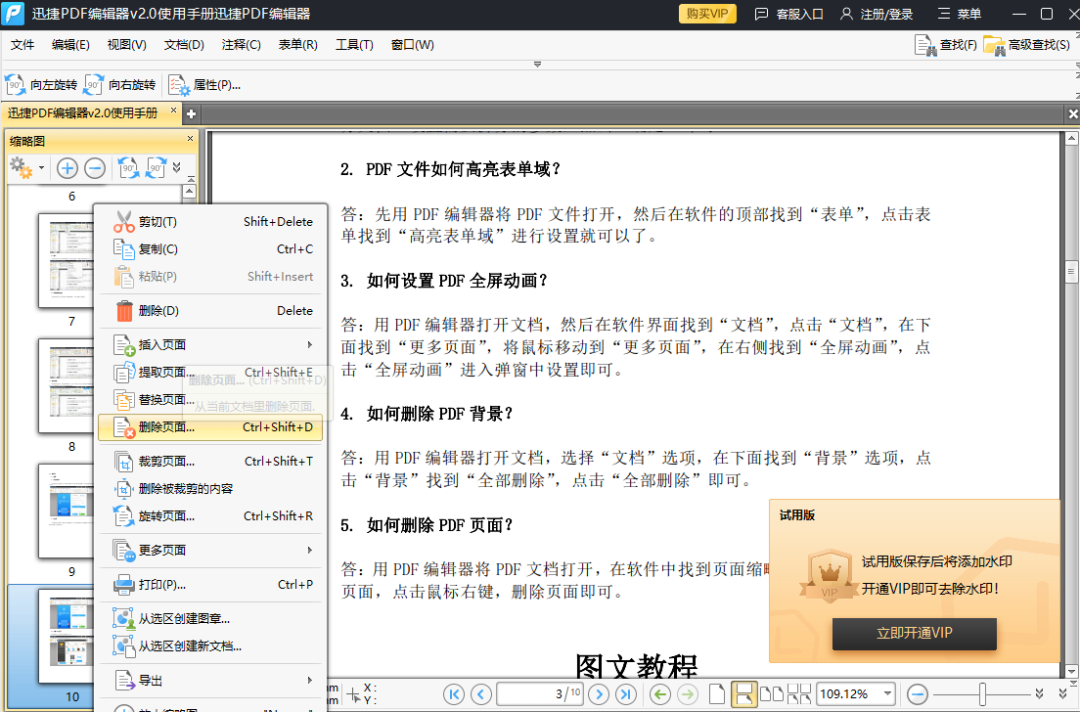Click green forward navigation arrow
This screenshot has width=1080, height=712.
(x=687, y=694)
